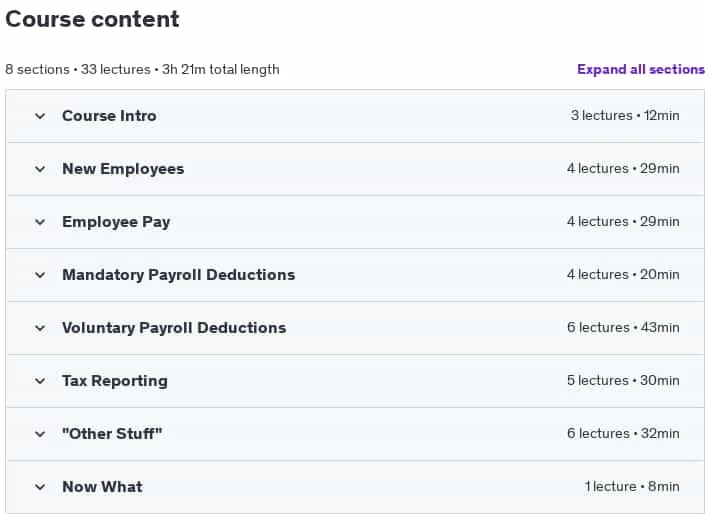Click "5 lectures • 30min" label

click(x=623, y=380)
